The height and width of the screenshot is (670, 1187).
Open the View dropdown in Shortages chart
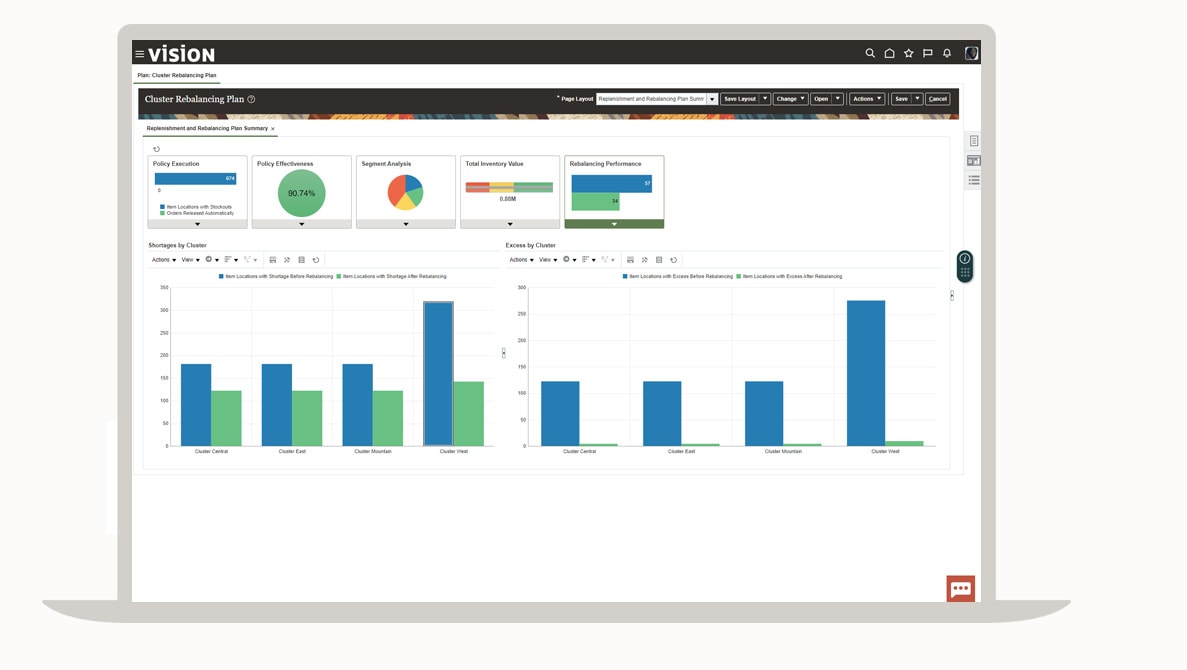(x=188, y=259)
